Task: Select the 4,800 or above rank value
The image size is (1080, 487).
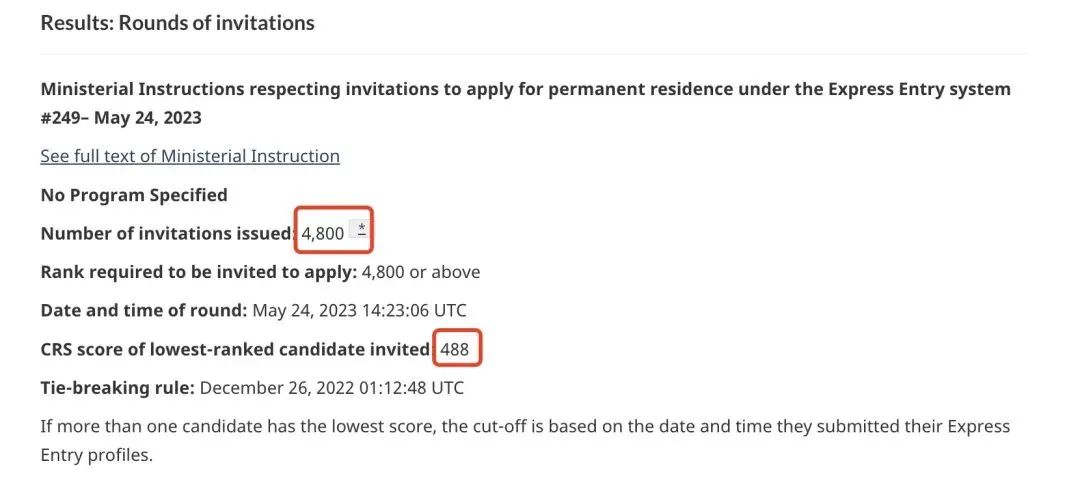Action: click(421, 272)
